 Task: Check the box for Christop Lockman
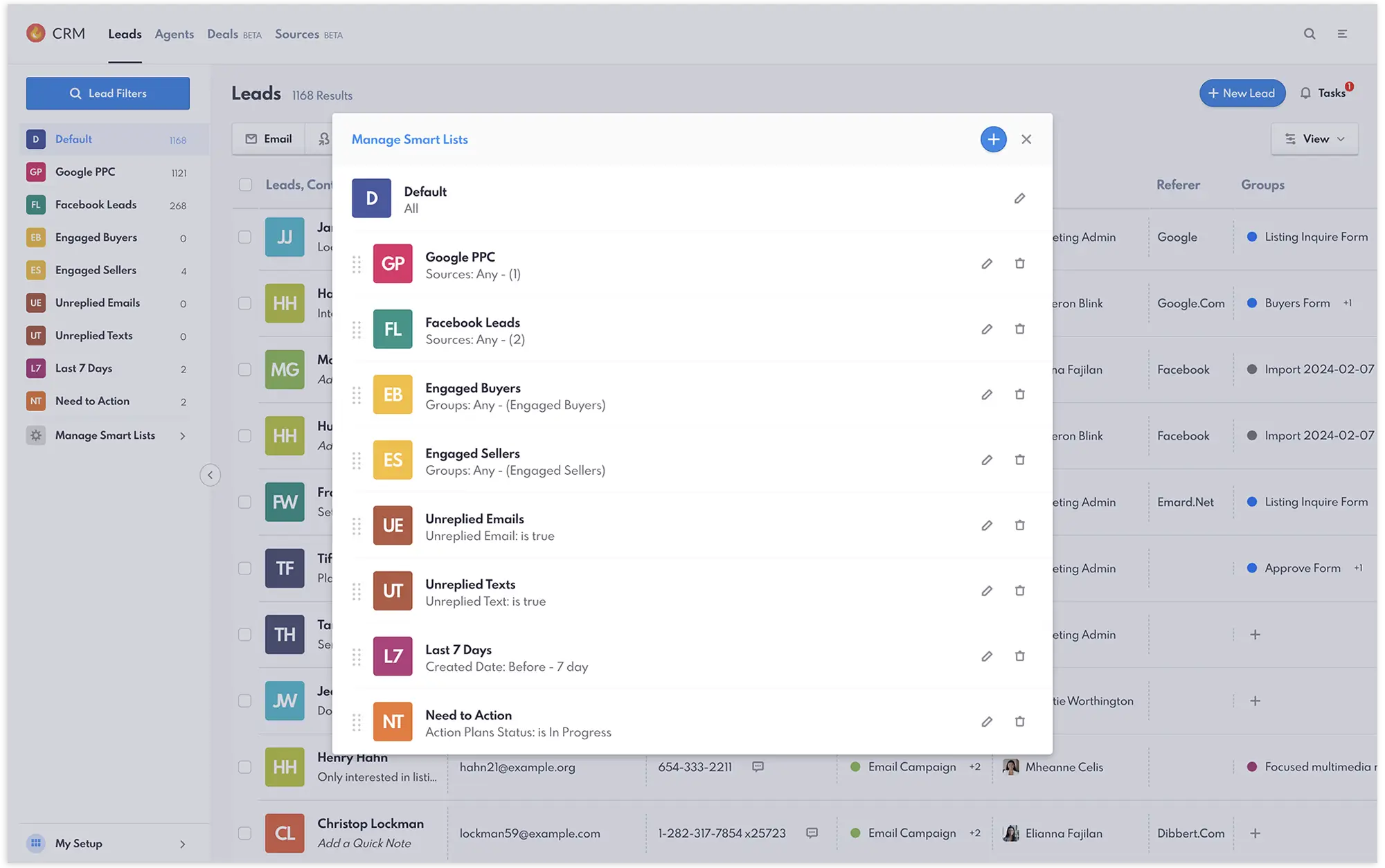click(x=245, y=833)
